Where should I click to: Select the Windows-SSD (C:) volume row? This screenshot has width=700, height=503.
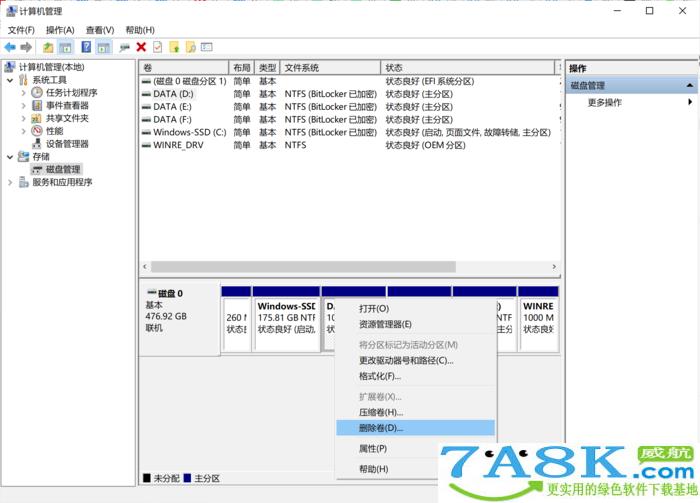point(350,132)
